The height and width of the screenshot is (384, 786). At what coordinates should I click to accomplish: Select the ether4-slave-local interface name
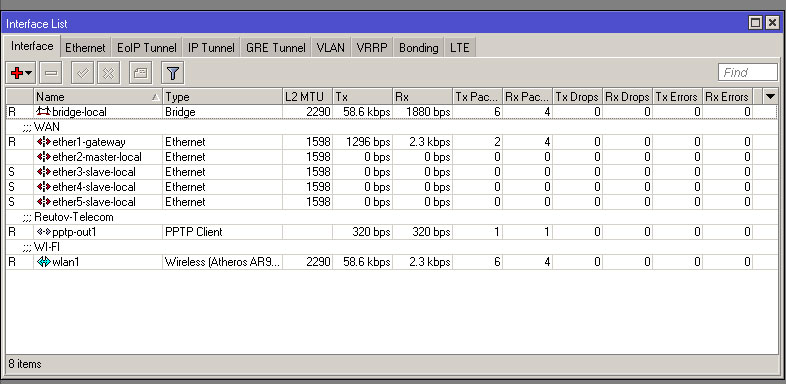coord(94,187)
